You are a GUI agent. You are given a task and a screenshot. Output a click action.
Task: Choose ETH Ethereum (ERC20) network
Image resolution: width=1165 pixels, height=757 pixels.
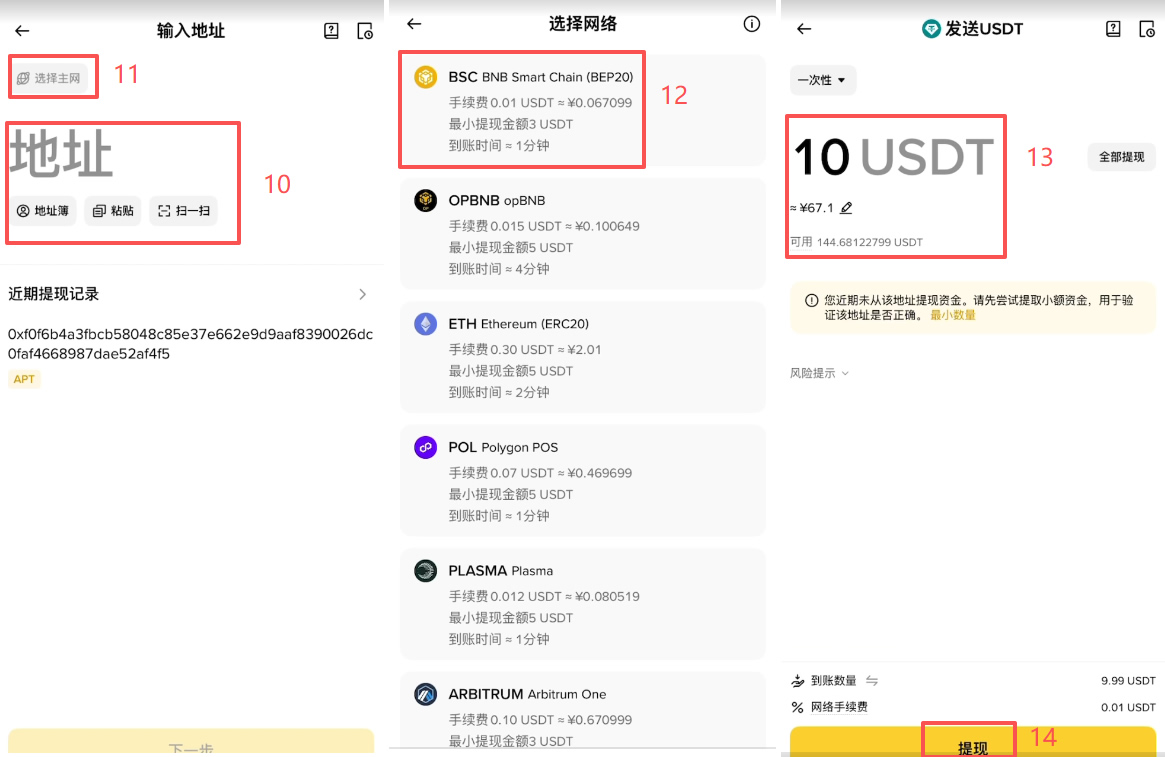pos(582,357)
